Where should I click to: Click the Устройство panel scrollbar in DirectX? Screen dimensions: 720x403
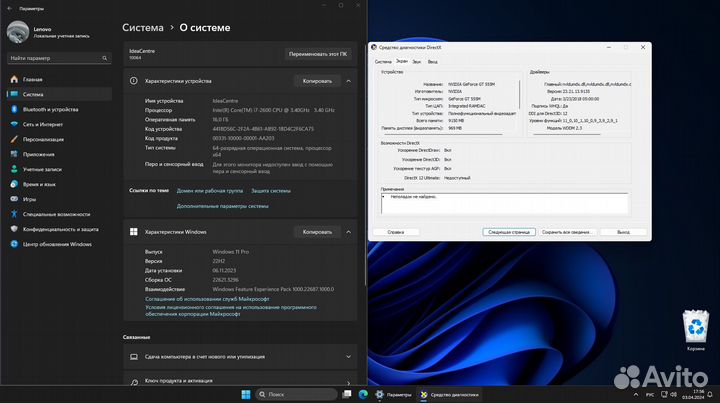click(x=519, y=94)
